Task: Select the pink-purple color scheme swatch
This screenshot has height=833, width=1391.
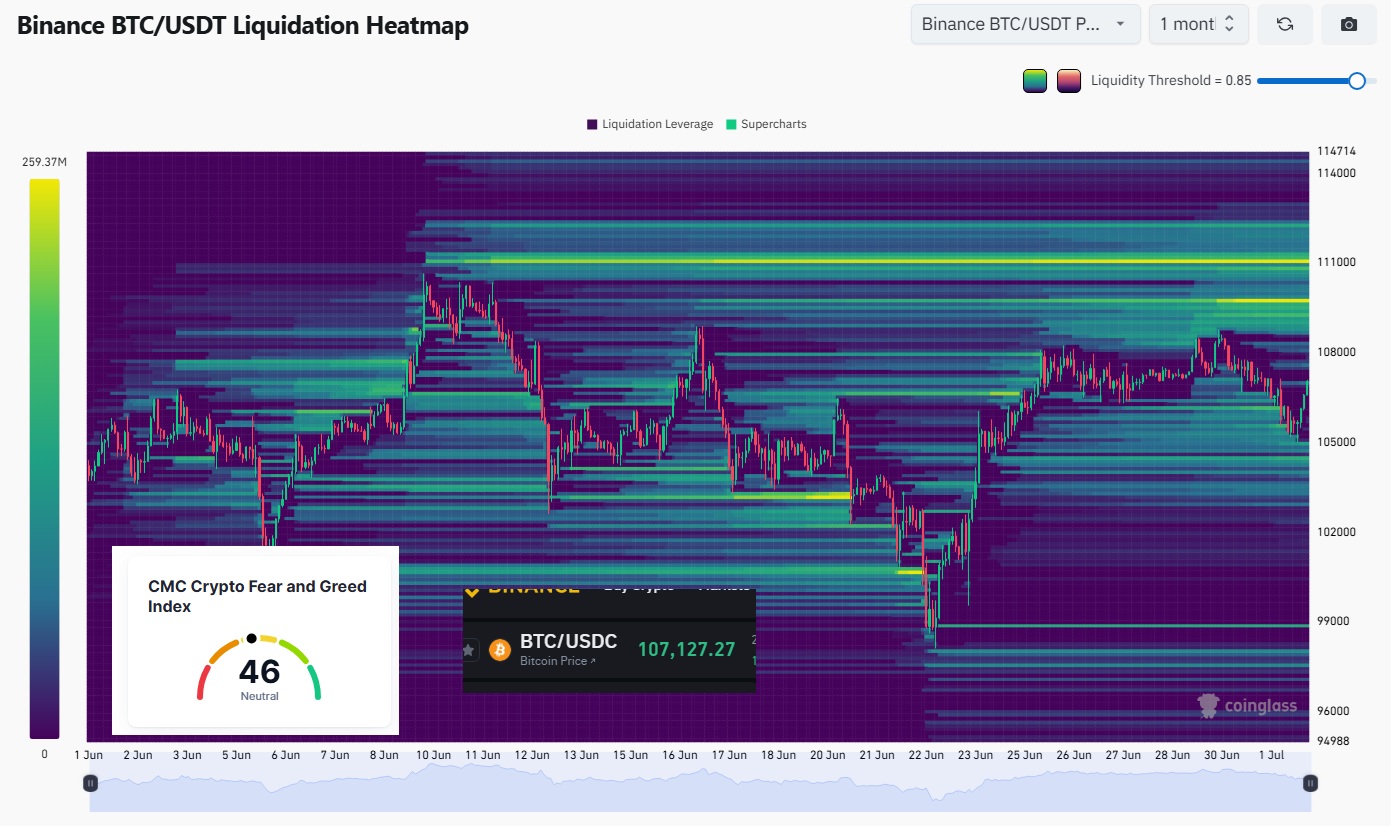Action: (1069, 81)
